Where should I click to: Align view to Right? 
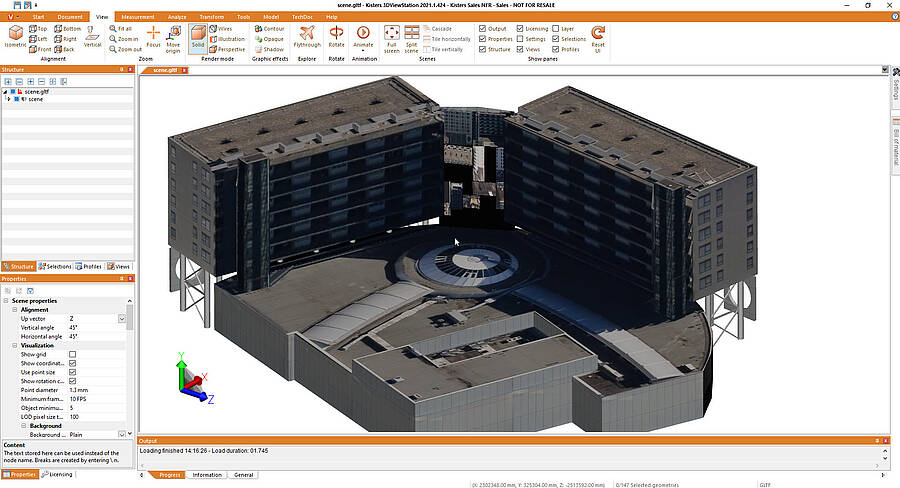pos(65,39)
